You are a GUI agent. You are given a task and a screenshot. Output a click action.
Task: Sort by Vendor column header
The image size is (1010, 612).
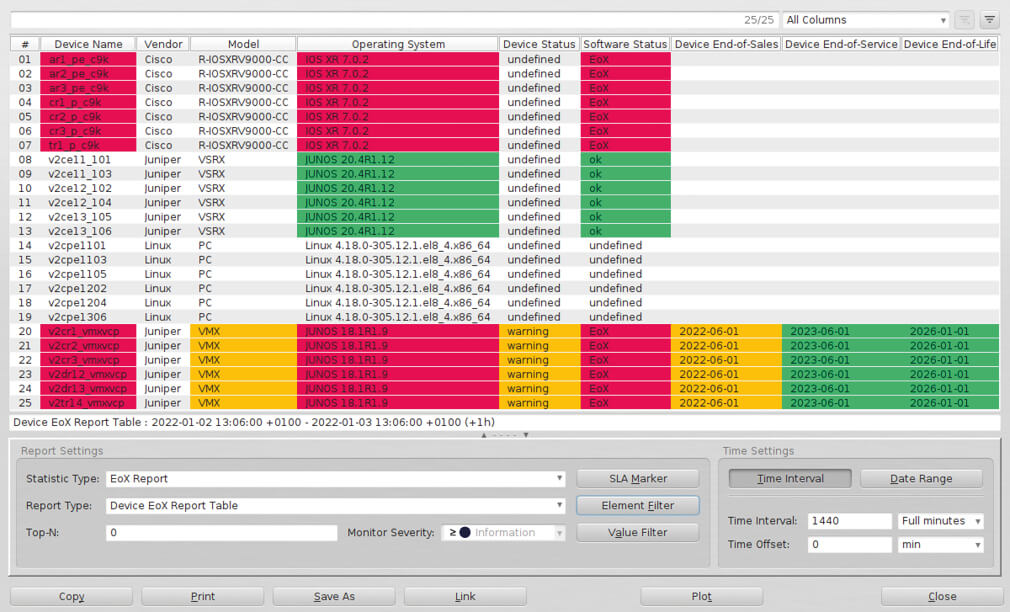pyautogui.click(x=163, y=44)
